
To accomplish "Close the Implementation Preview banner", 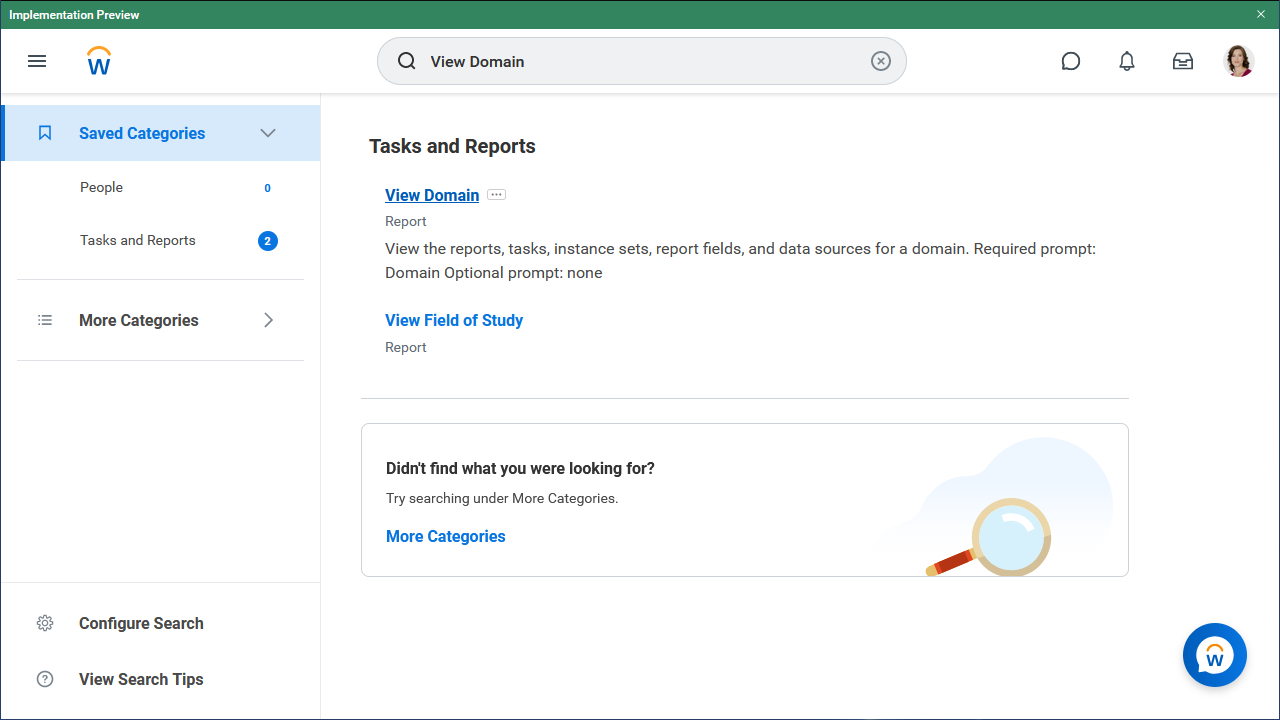I will tap(1260, 14).
